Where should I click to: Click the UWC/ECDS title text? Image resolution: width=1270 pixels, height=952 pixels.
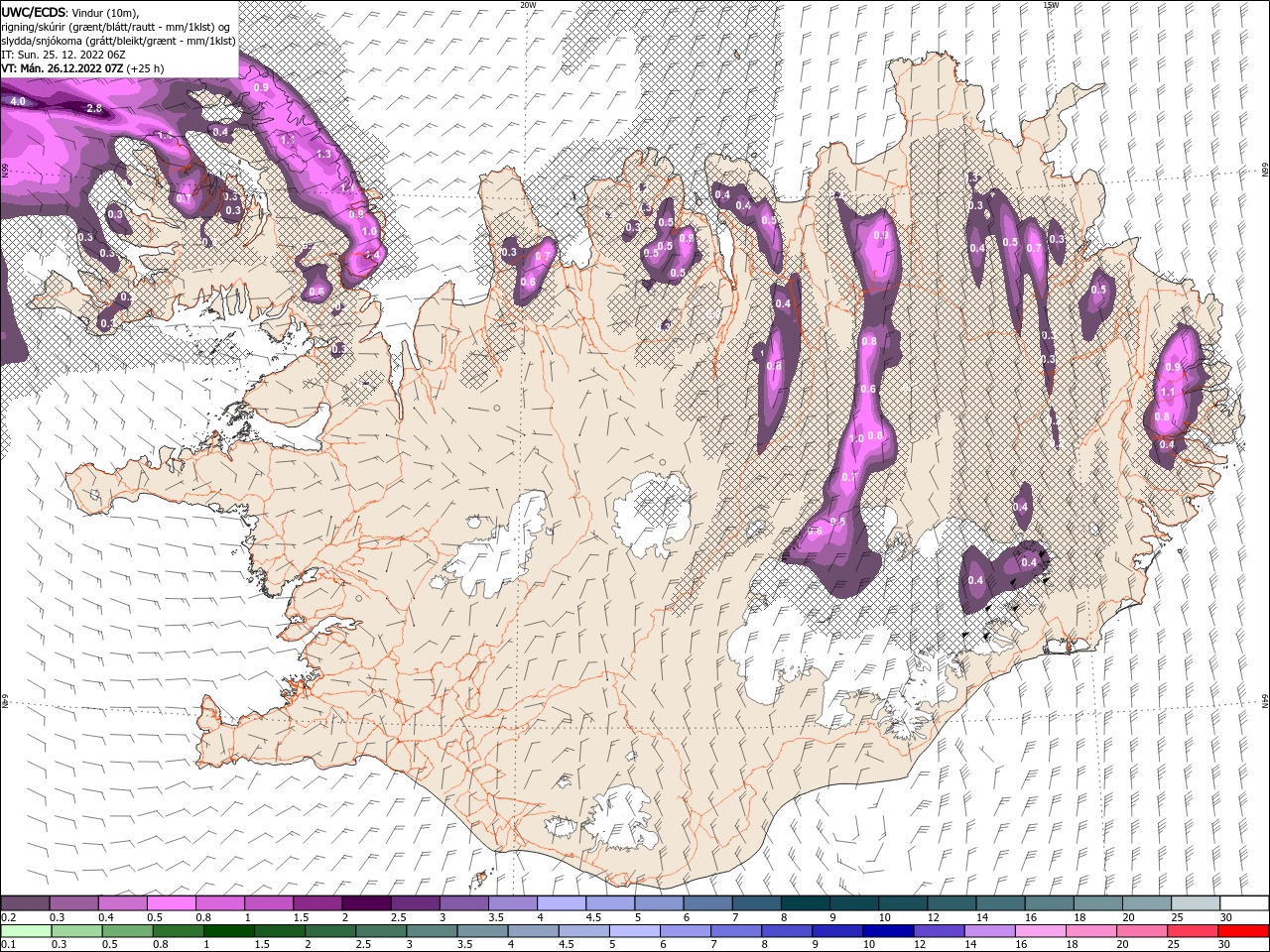(x=35, y=12)
